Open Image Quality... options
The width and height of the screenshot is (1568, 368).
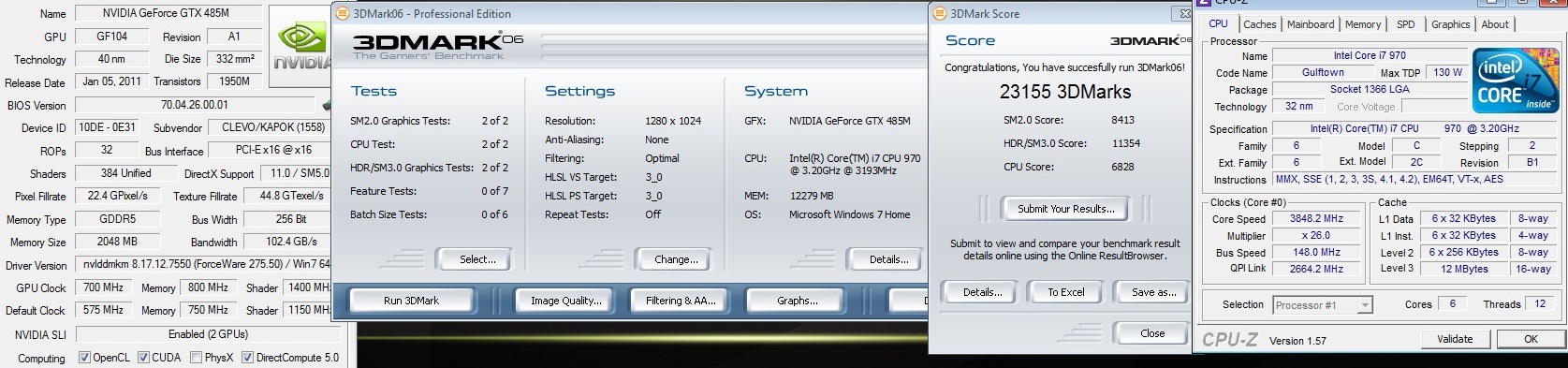point(565,301)
